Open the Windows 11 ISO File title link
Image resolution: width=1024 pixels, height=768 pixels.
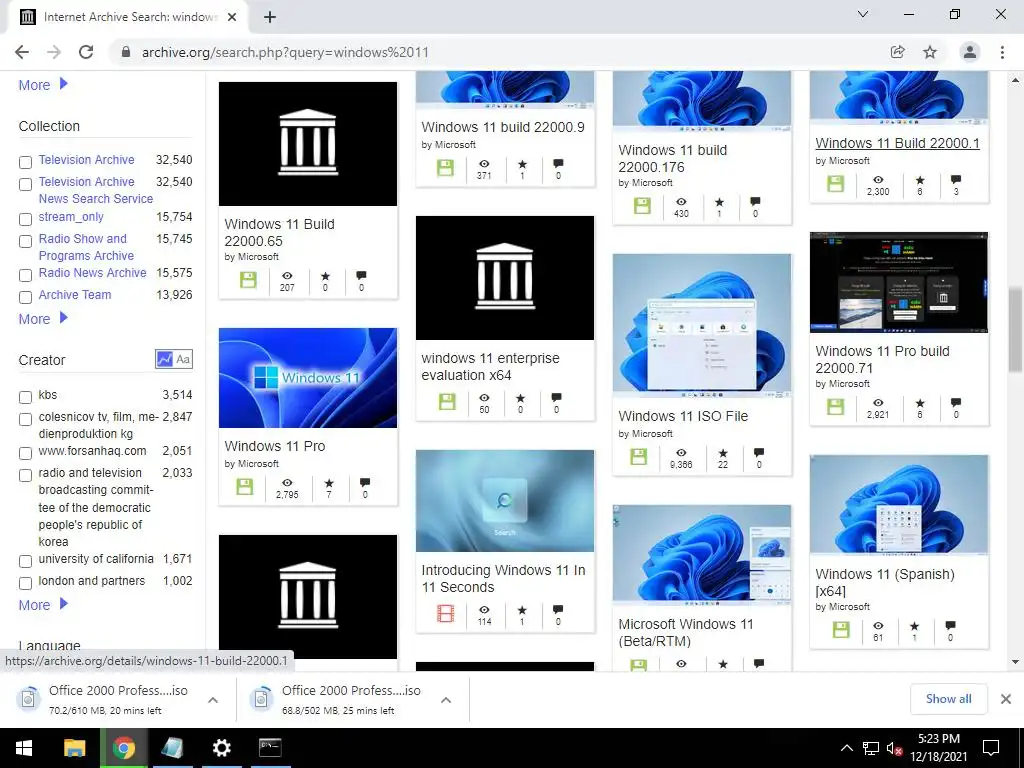coord(683,416)
